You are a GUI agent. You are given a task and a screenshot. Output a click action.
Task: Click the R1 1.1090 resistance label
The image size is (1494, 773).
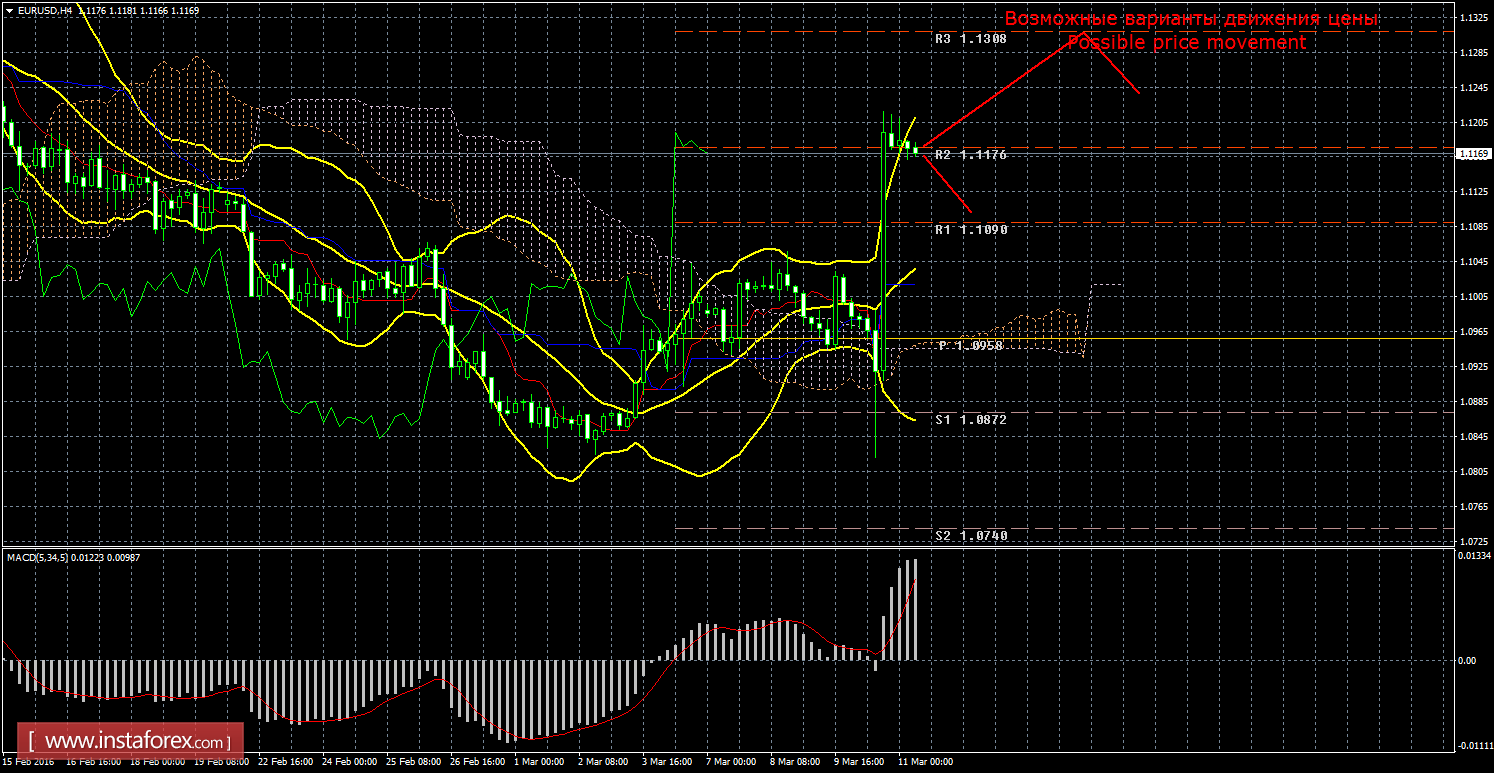click(970, 229)
